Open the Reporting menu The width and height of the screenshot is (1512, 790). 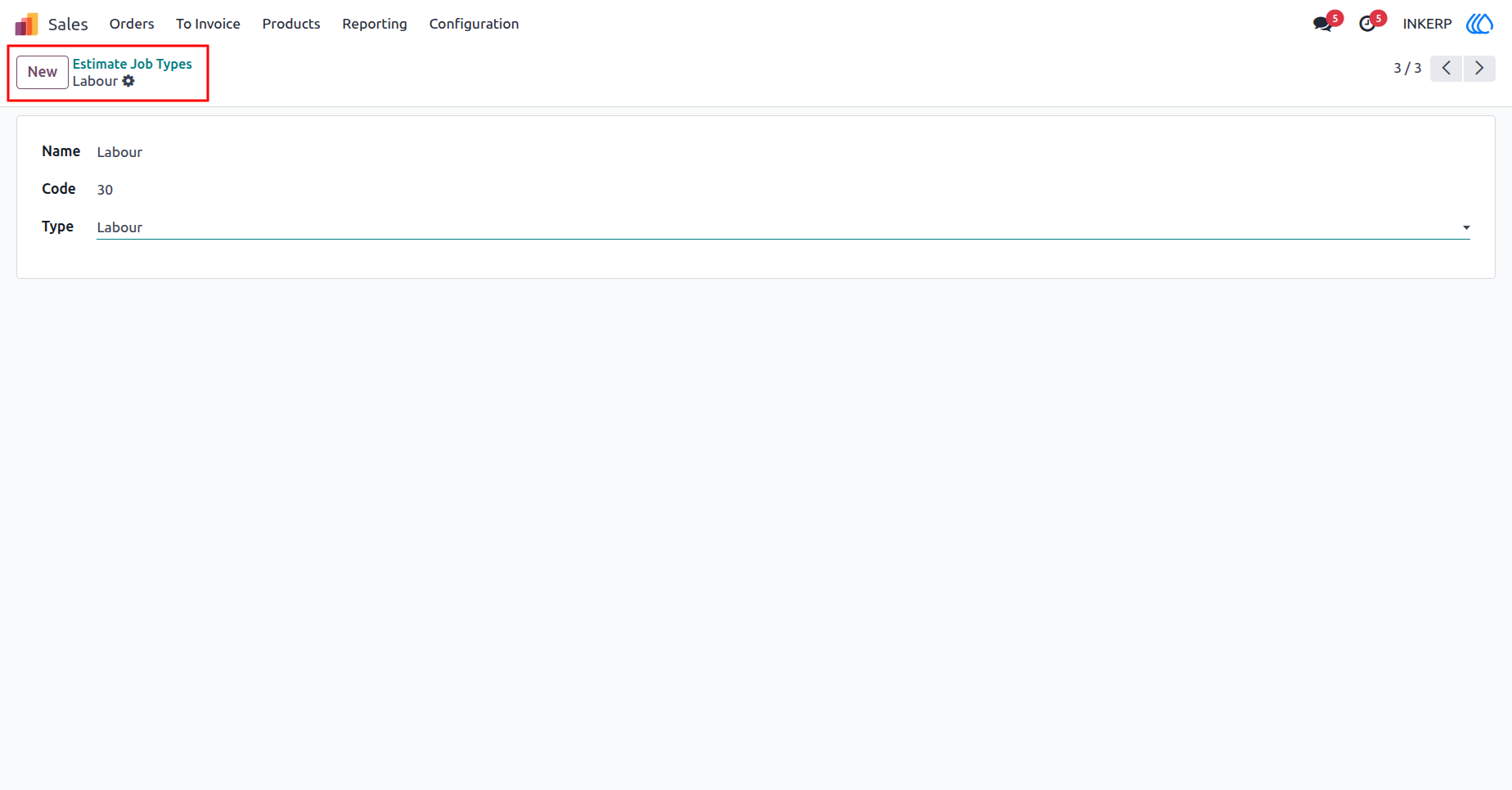pyautogui.click(x=375, y=24)
